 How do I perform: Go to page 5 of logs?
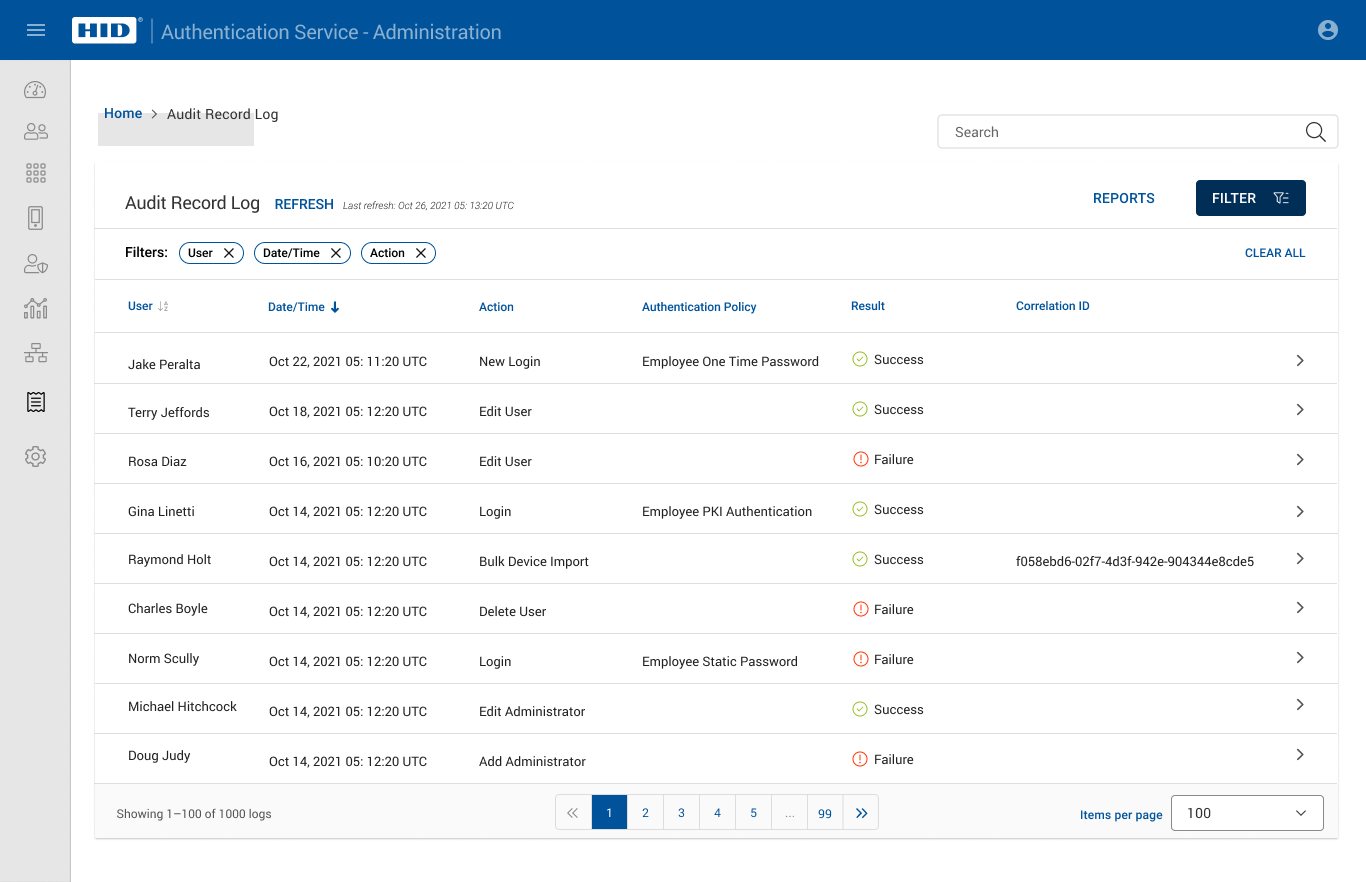click(753, 813)
